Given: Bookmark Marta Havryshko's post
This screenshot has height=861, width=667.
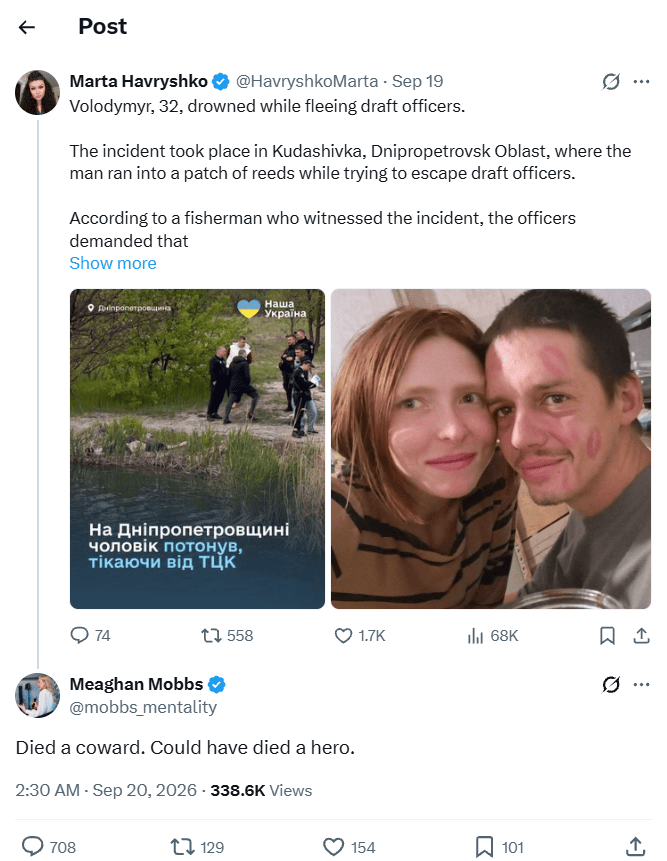Looking at the screenshot, I should (x=607, y=635).
